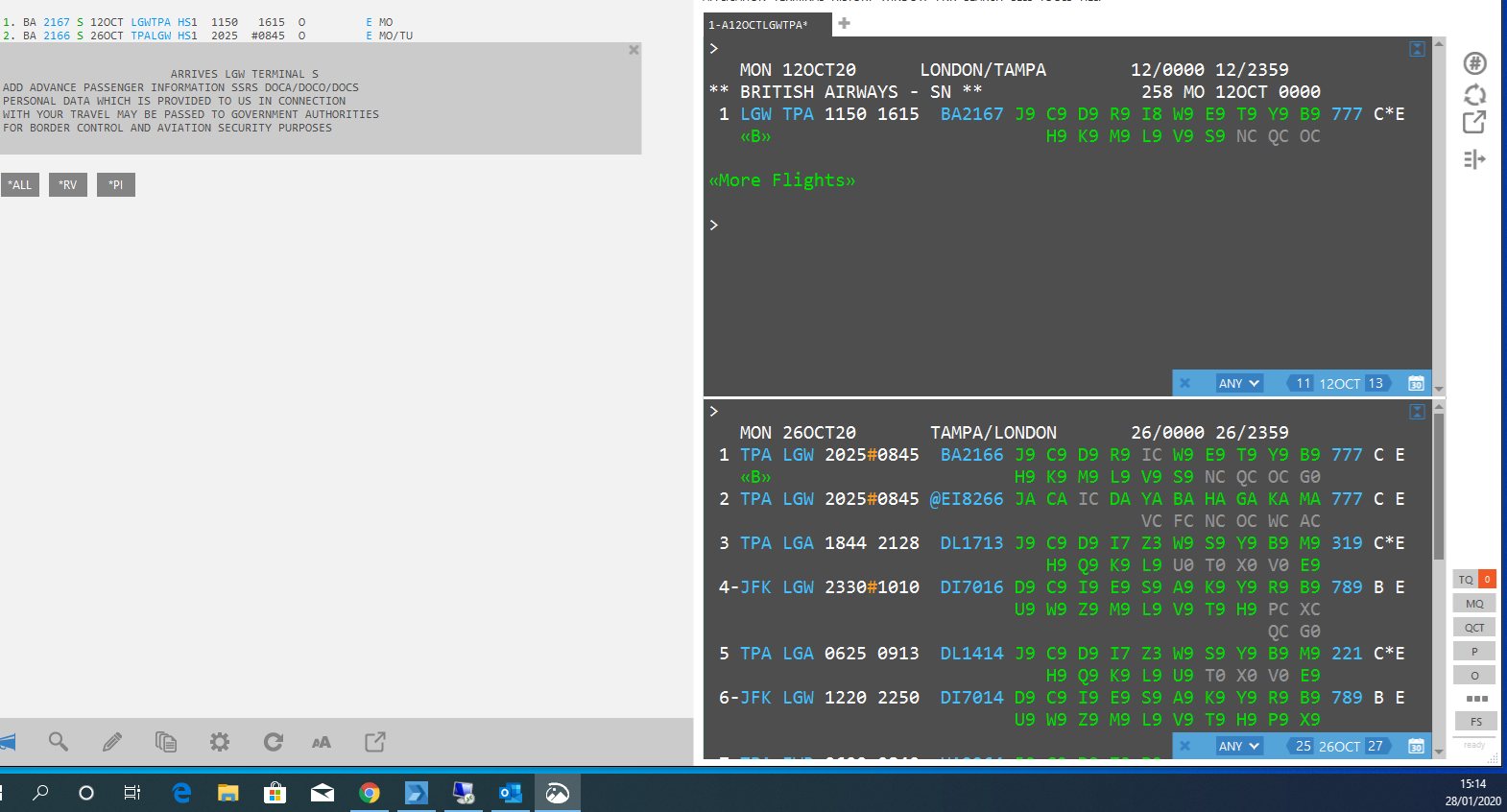Dismiss the 26OCT availability search bar
1507x812 pixels.
pos(1185,746)
